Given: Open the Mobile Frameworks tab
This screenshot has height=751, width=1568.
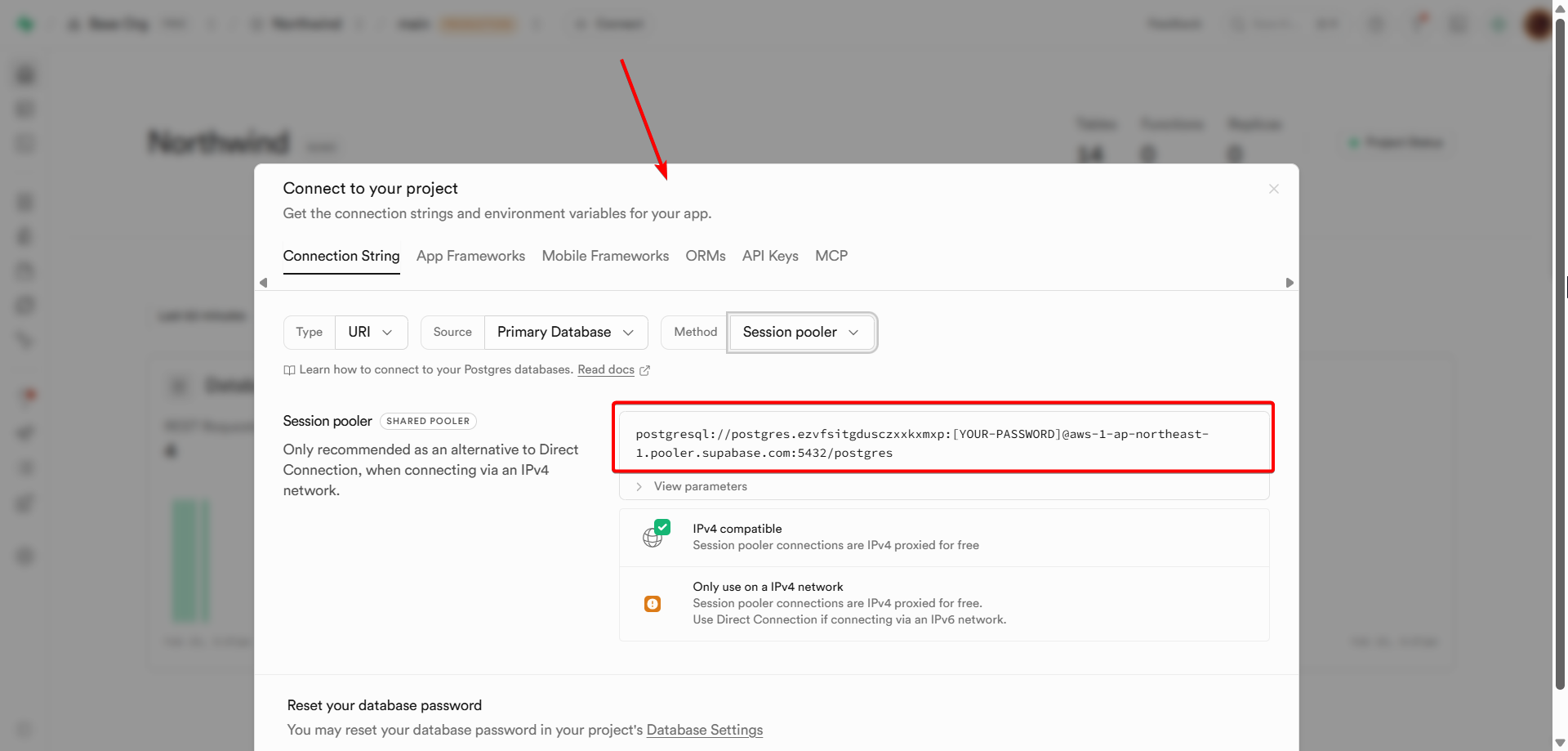Looking at the screenshot, I should coord(605,256).
